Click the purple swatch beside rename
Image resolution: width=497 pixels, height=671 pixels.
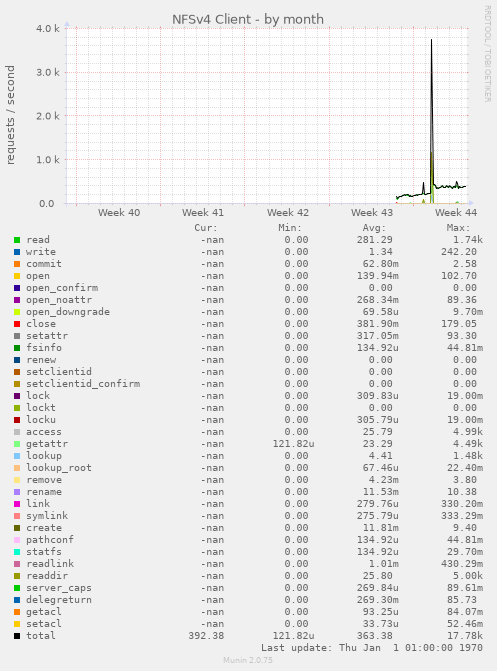[17, 492]
